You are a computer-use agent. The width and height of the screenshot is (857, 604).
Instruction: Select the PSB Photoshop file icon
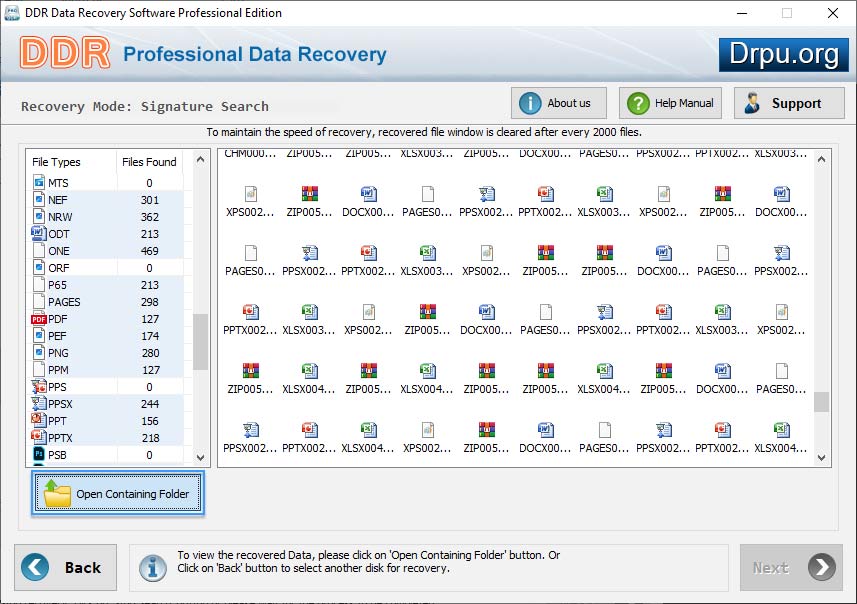[x=39, y=454]
